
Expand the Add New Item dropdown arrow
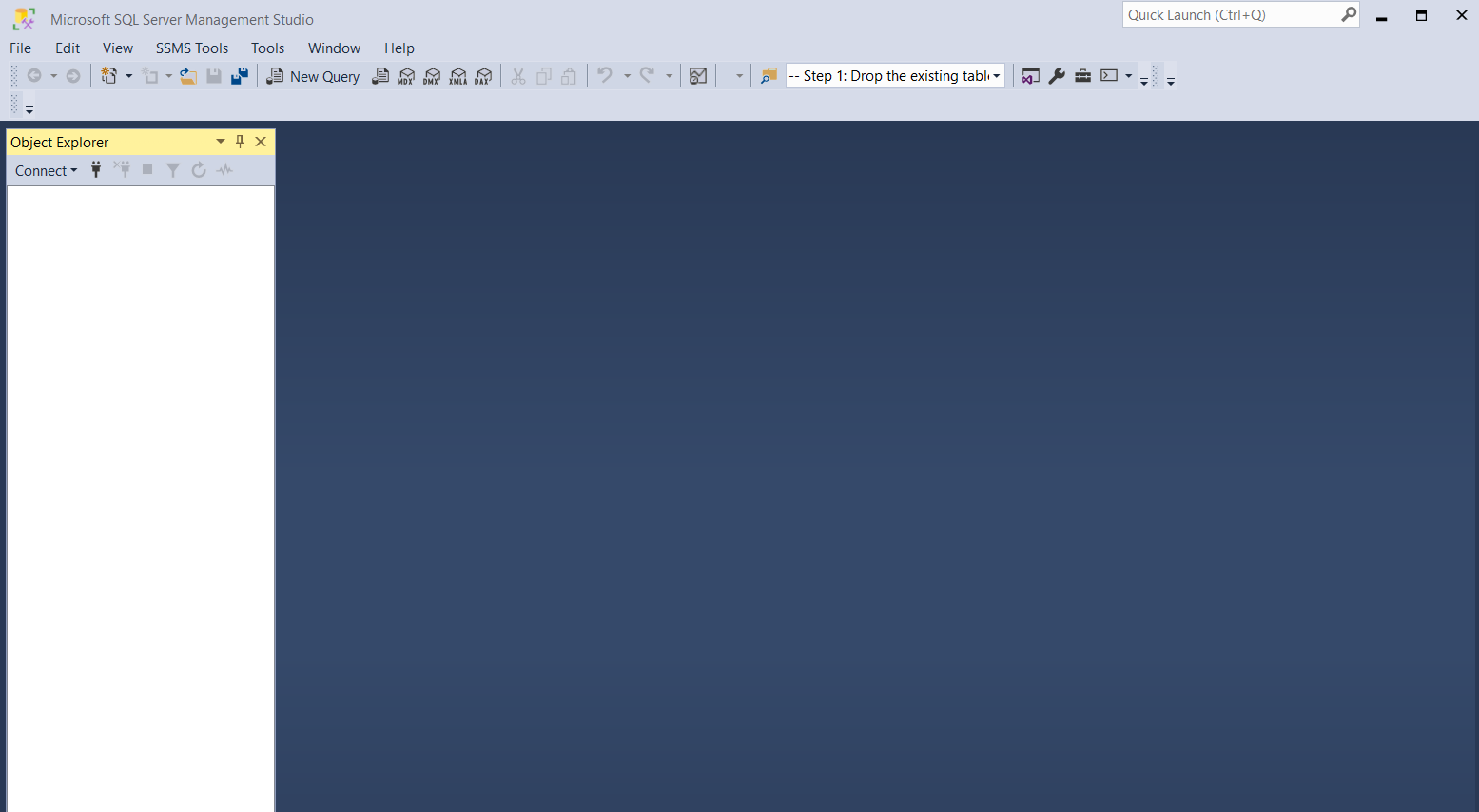[169, 76]
